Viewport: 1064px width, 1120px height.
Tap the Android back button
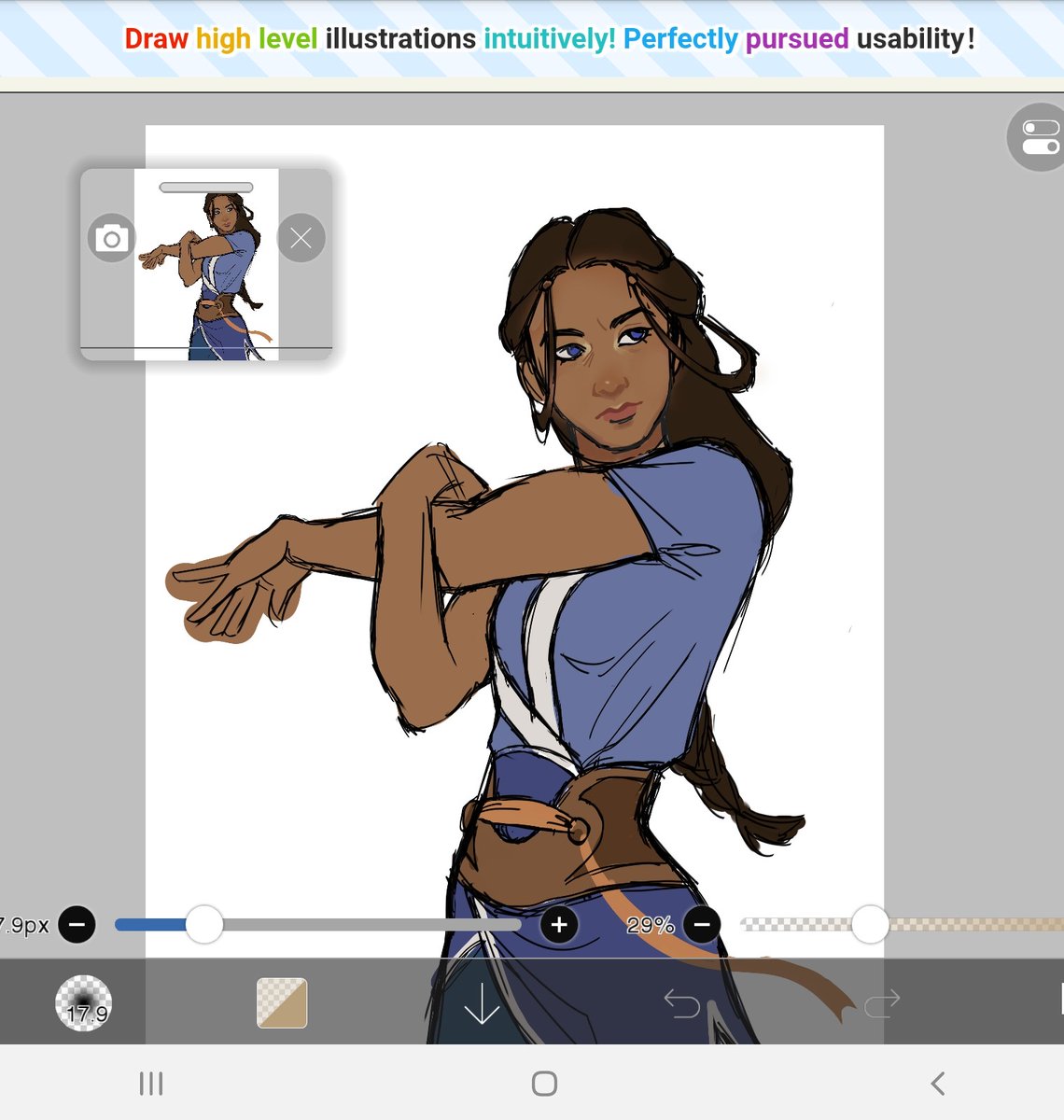(938, 1084)
